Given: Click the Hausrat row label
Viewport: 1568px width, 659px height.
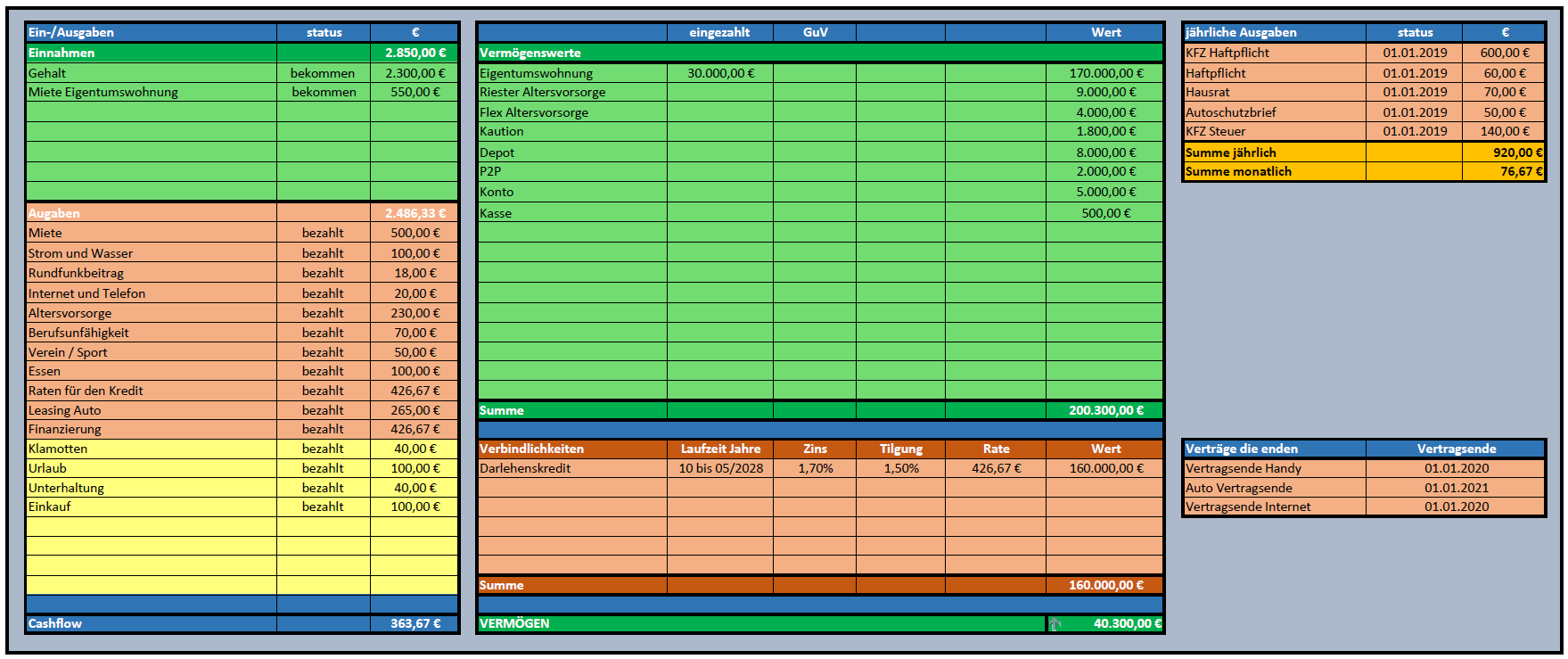Looking at the screenshot, I should click(1208, 92).
